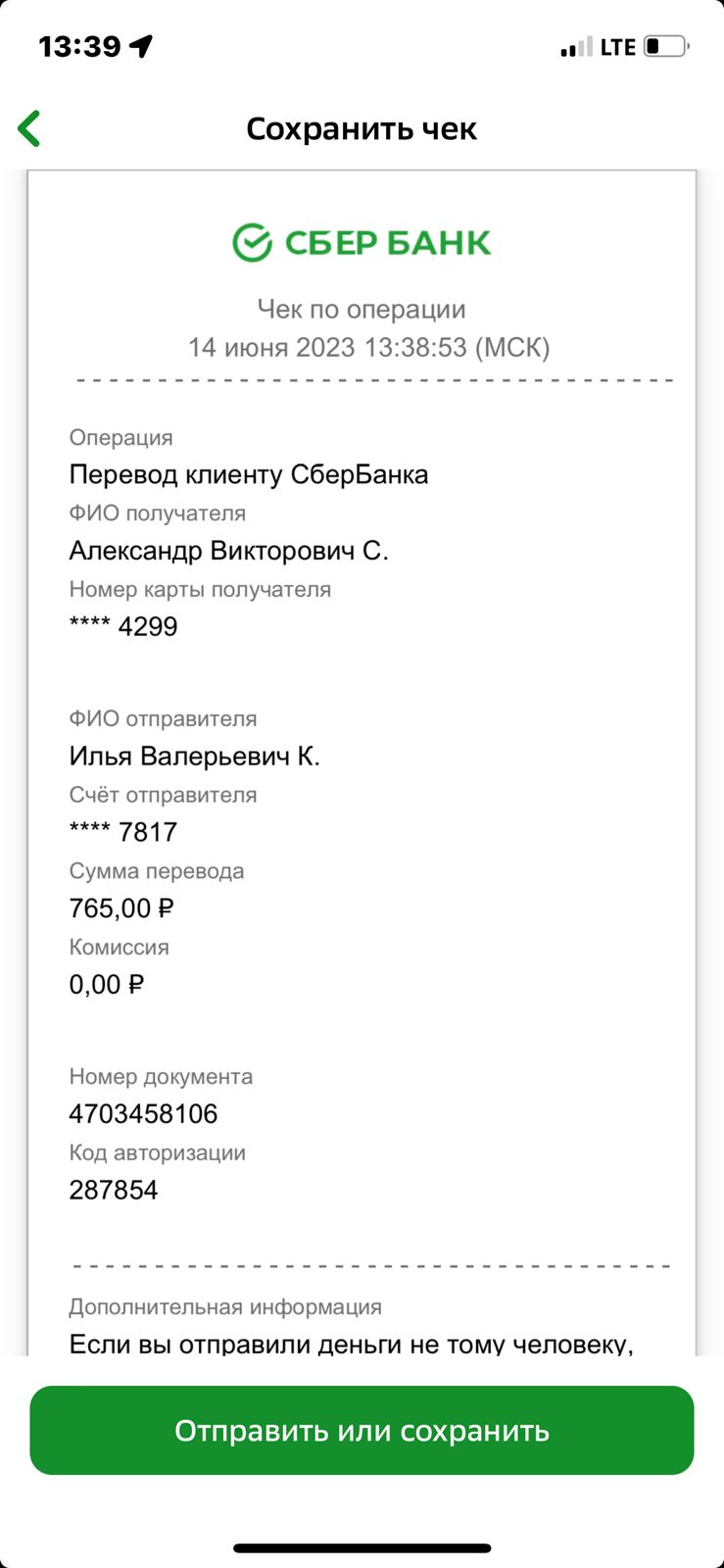Tap 'Перевод клиенту СберБанка' operation text
Image resolution: width=724 pixels, height=1568 pixels.
(x=249, y=474)
